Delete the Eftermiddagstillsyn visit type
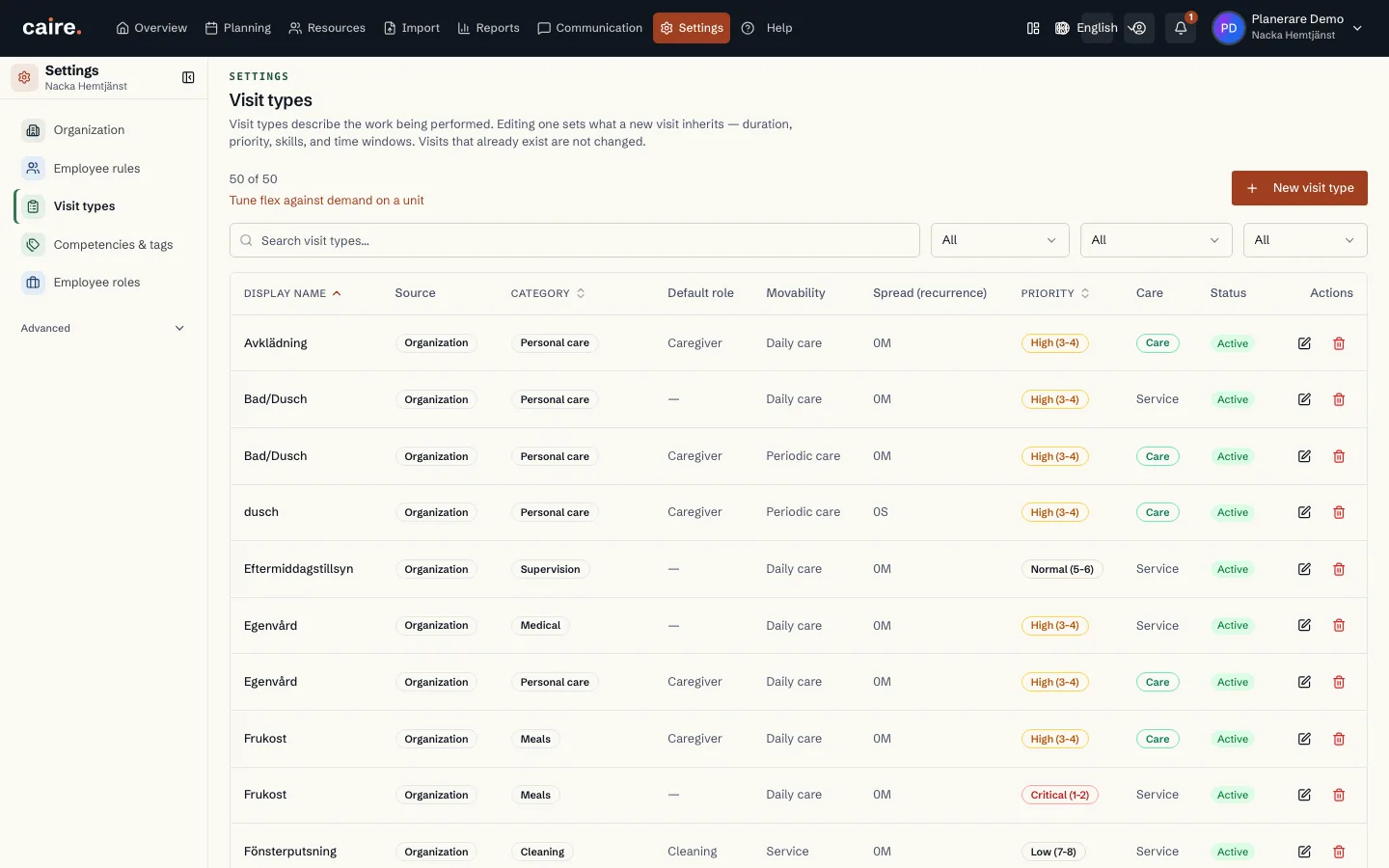The width and height of the screenshot is (1389, 868). [x=1339, y=569]
